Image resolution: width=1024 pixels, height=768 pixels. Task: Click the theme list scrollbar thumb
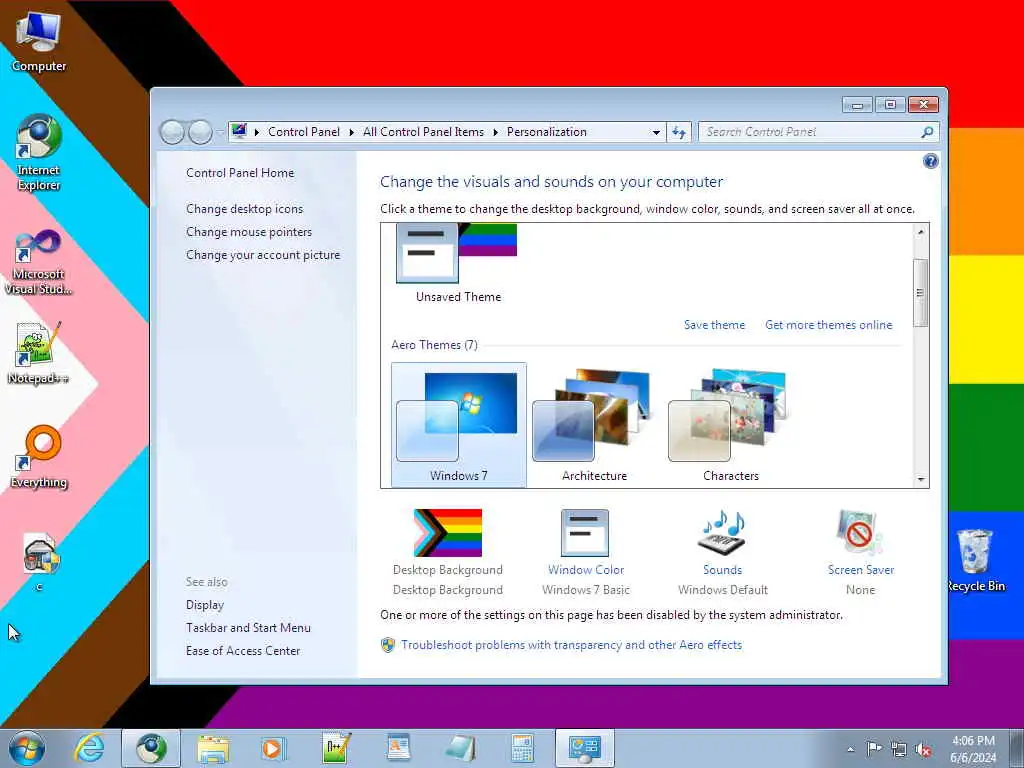pyautogui.click(x=921, y=293)
